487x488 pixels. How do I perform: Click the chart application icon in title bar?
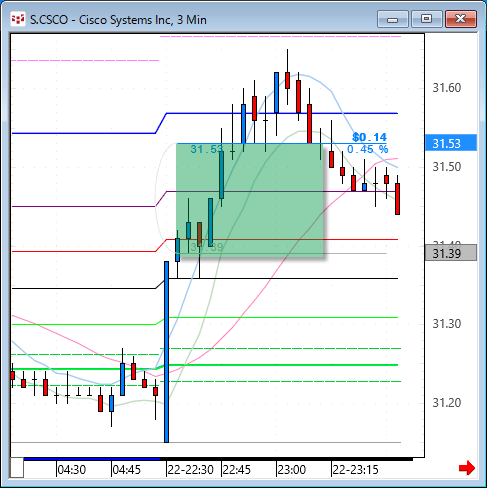pos(18,20)
